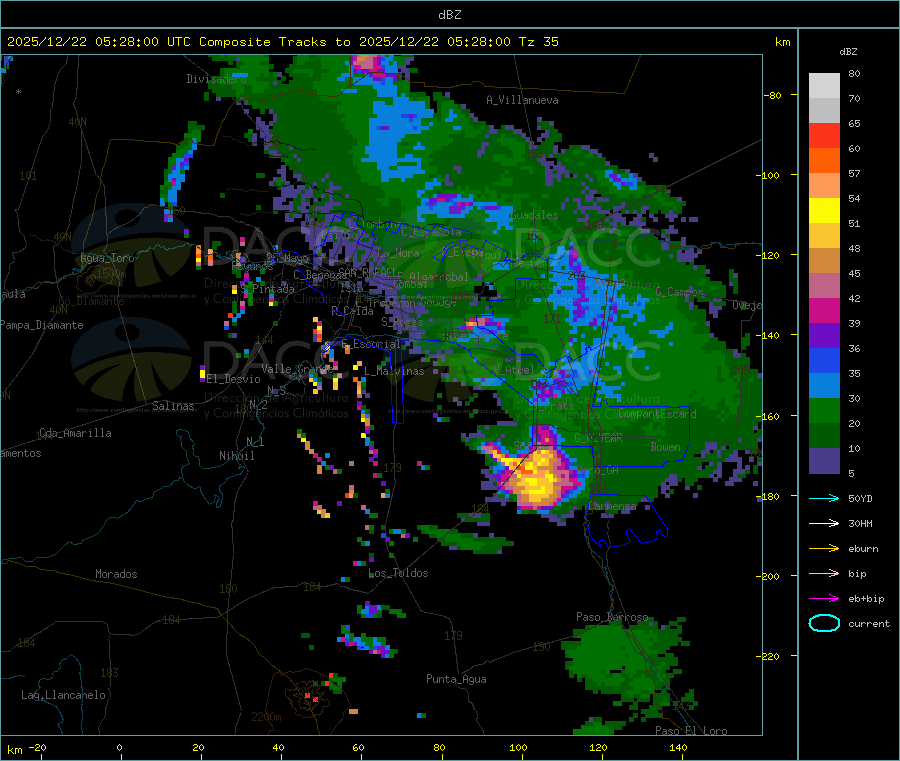Click the Paso_El_Loro place label
Image resolution: width=900 pixels, height=761 pixels.
(x=692, y=731)
